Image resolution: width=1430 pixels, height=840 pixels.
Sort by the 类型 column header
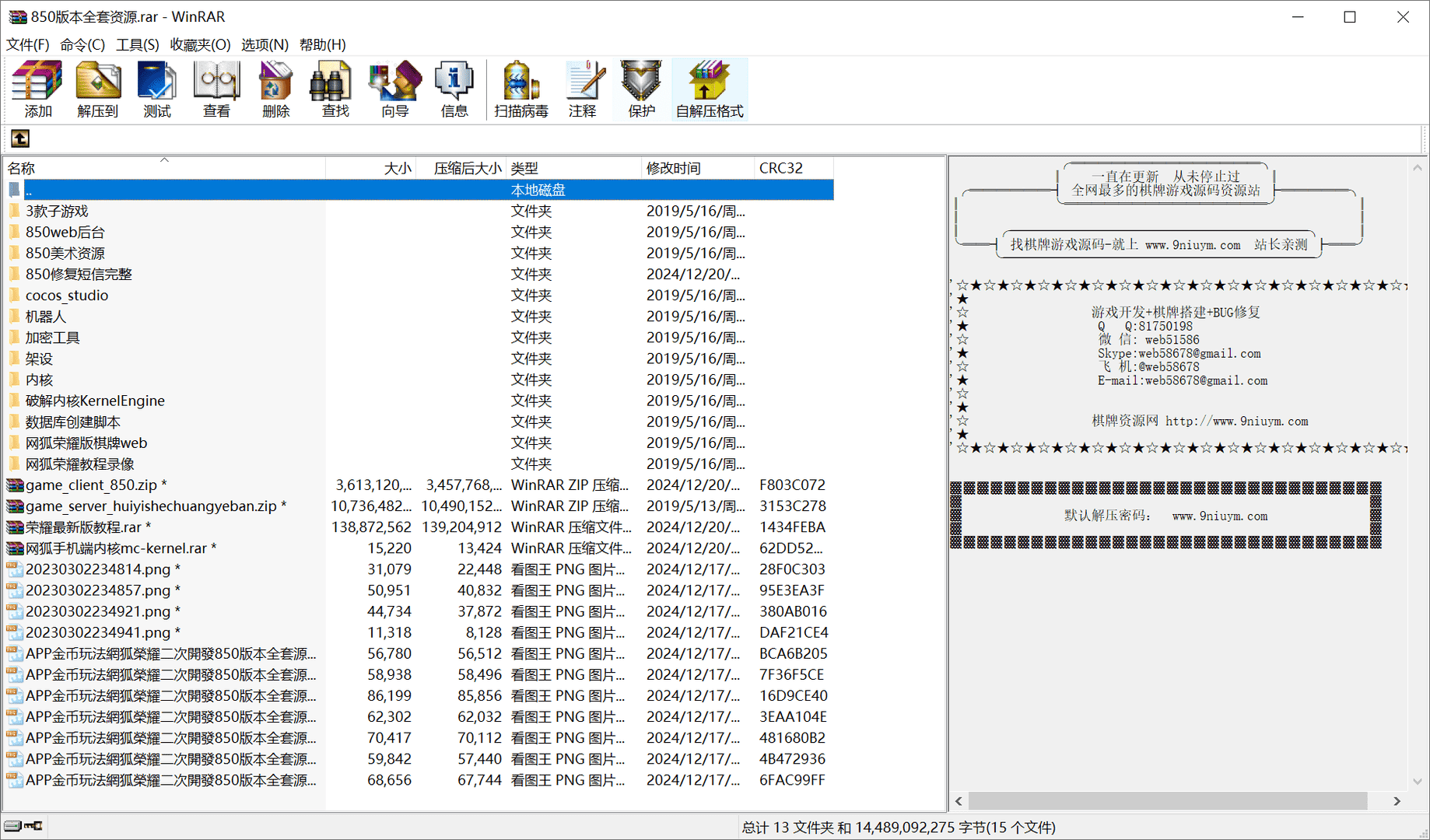(574, 168)
